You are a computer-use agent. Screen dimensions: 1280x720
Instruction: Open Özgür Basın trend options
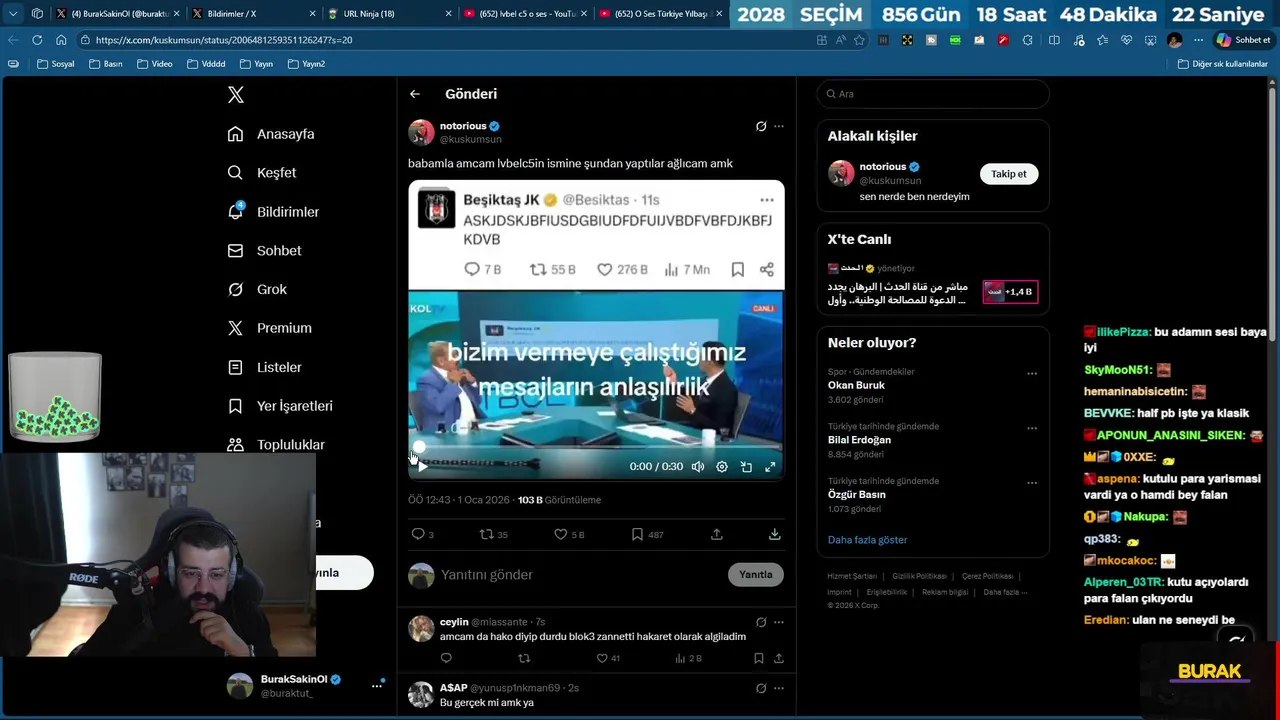pos(1032,483)
